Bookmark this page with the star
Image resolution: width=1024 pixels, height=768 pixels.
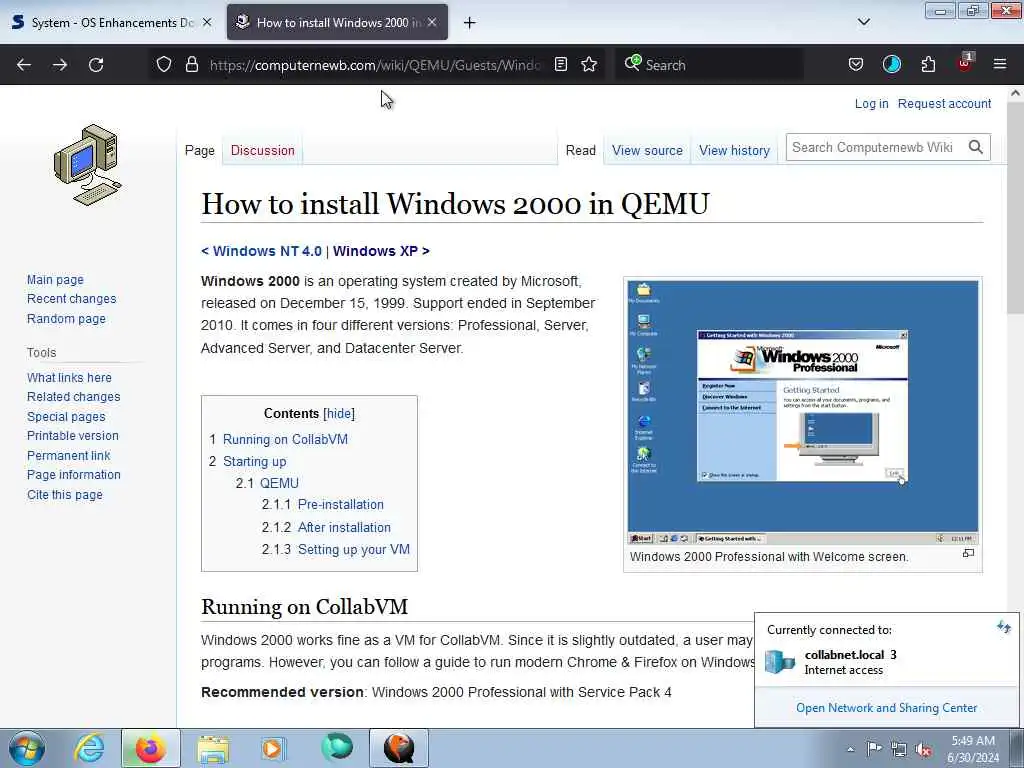[x=589, y=65]
